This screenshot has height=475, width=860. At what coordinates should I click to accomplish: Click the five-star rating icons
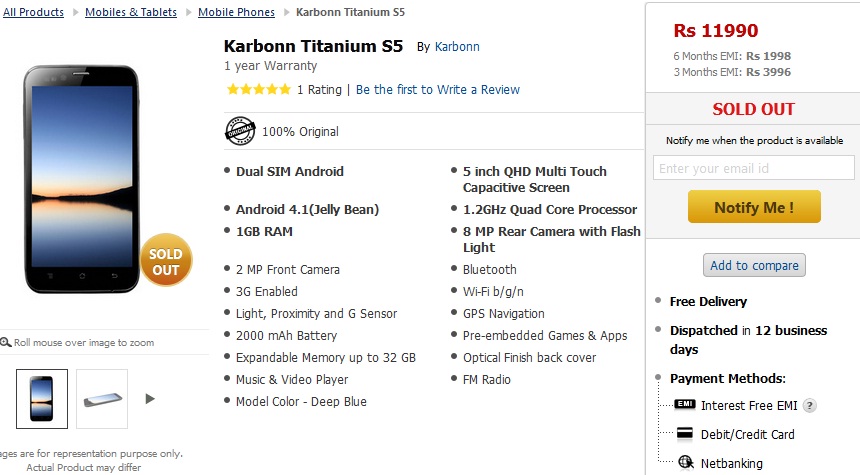(258, 89)
